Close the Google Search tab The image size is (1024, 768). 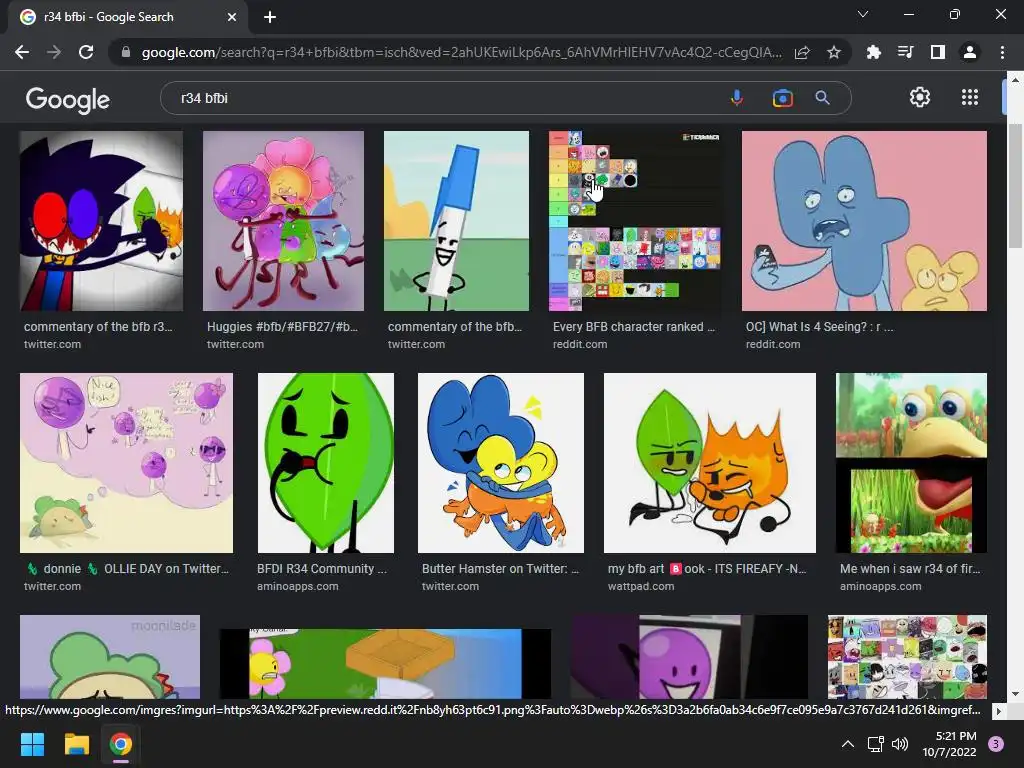[x=232, y=17]
